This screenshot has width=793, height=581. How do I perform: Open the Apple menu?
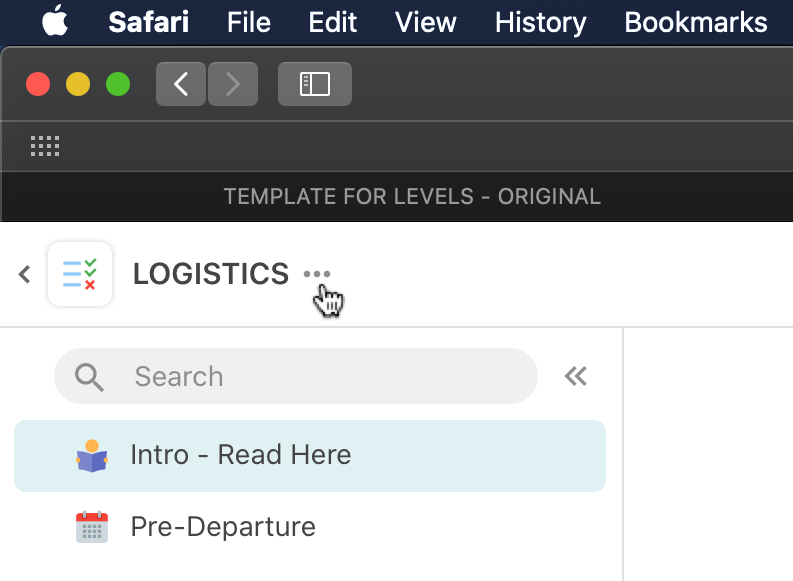[x=55, y=21]
